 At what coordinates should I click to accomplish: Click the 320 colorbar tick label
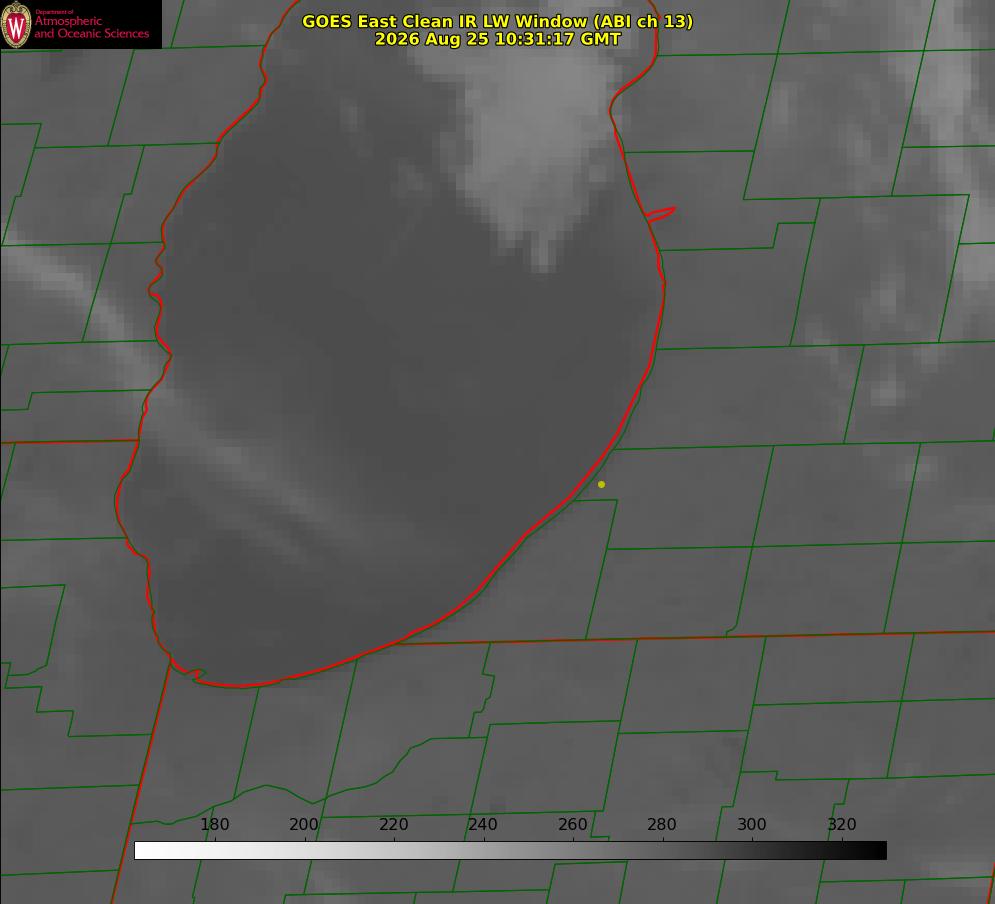(842, 824)
